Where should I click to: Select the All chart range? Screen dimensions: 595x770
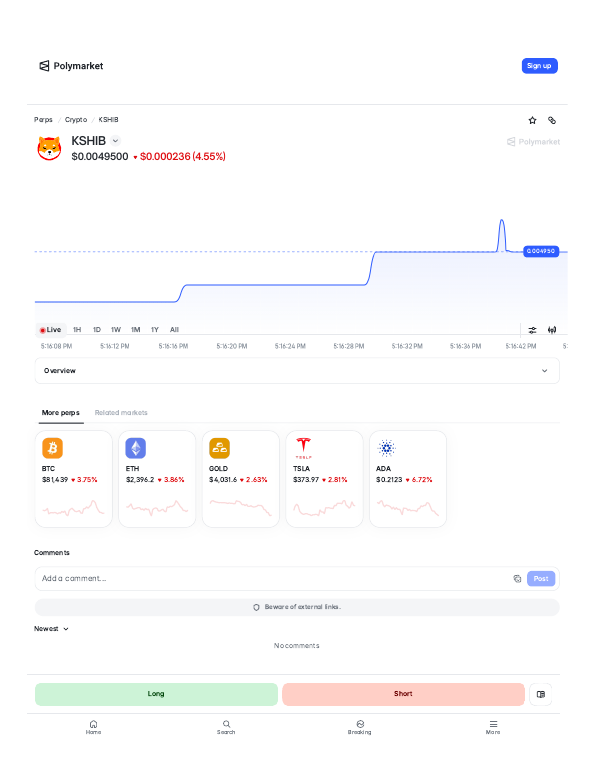point(174,330)
